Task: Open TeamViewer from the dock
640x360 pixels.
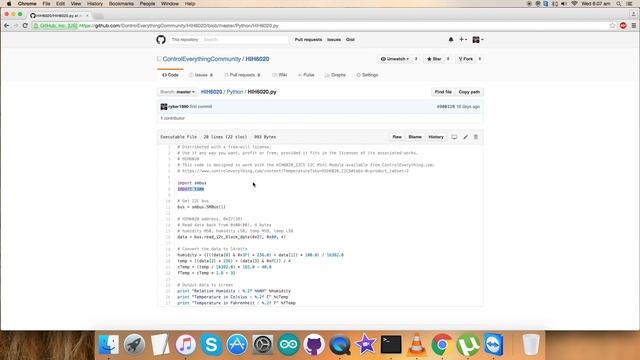Action: pyautogui.click(x=493, y=344)
